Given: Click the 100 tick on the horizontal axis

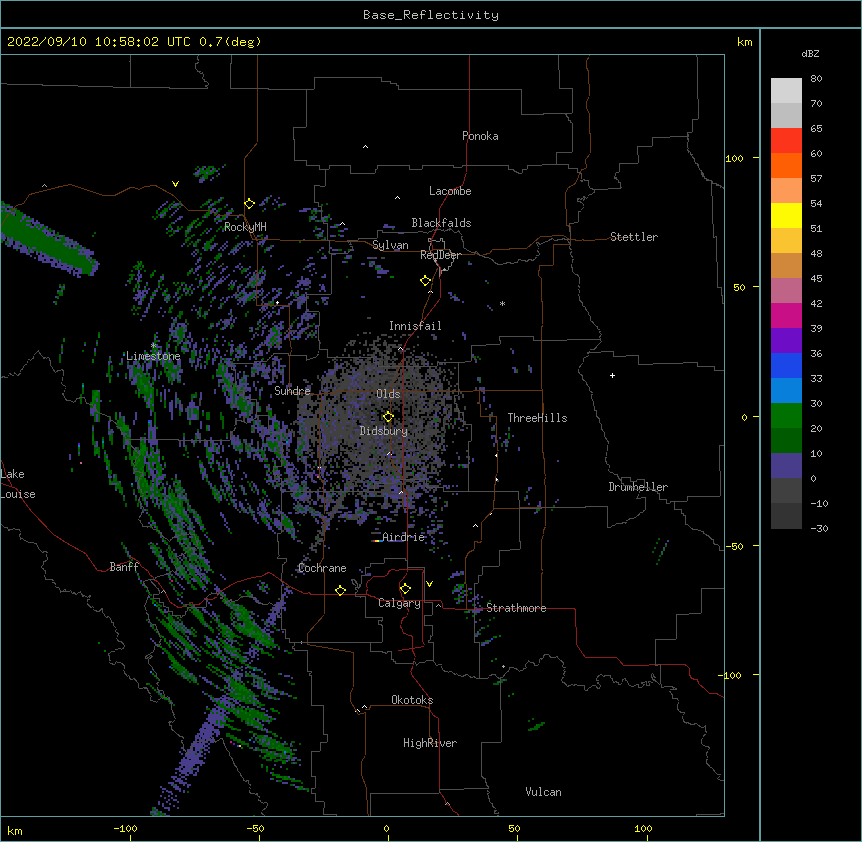Looking at the screenshot, I should click(643, 828).
